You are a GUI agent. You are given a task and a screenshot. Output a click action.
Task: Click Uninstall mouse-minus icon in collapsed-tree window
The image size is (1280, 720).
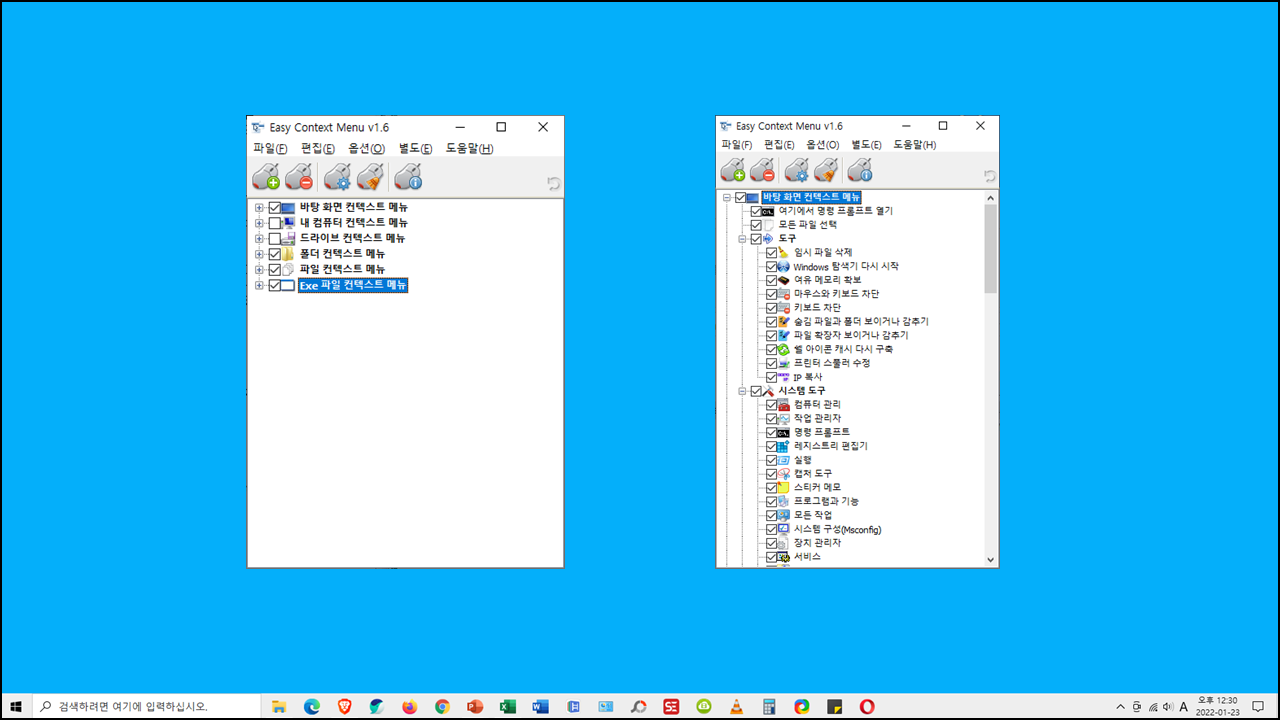coord(299,178)
